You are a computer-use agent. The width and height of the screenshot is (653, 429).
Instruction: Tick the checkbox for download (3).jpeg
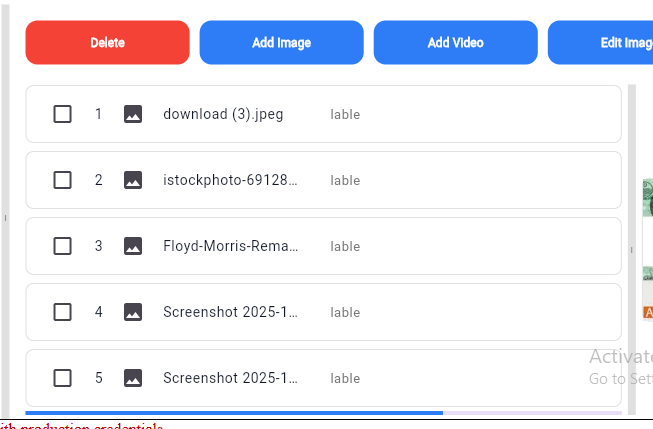62,114
